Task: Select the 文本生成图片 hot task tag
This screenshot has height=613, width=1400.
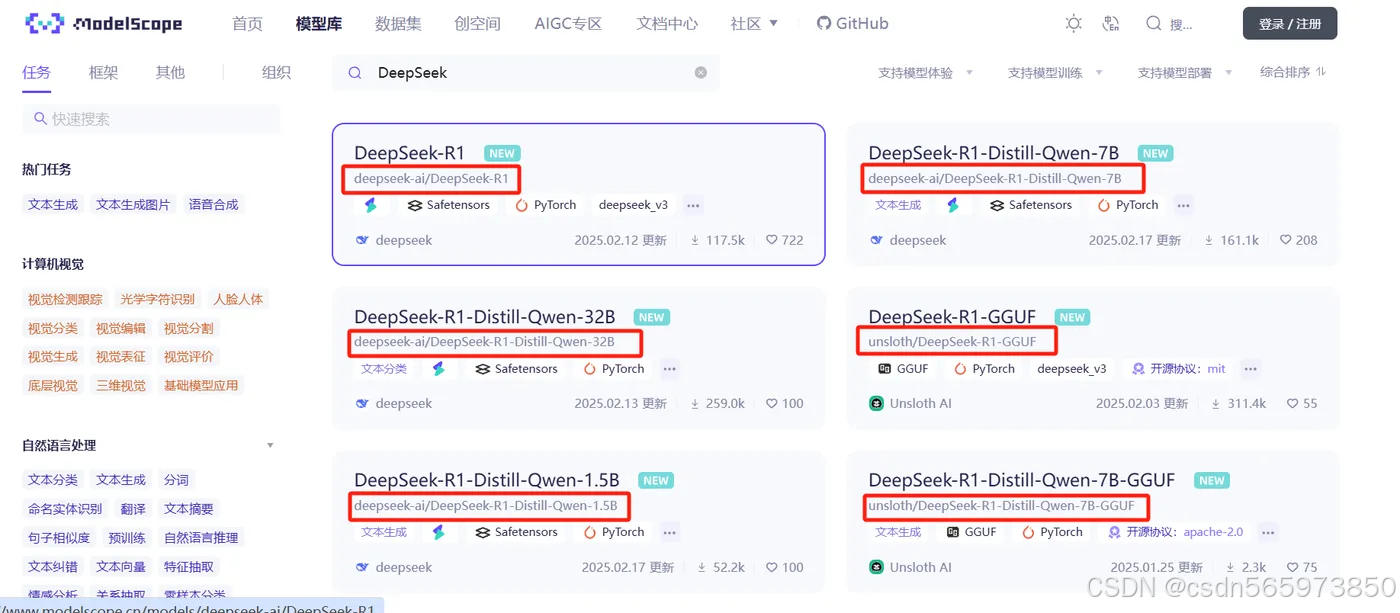Action: click(133, 204)
